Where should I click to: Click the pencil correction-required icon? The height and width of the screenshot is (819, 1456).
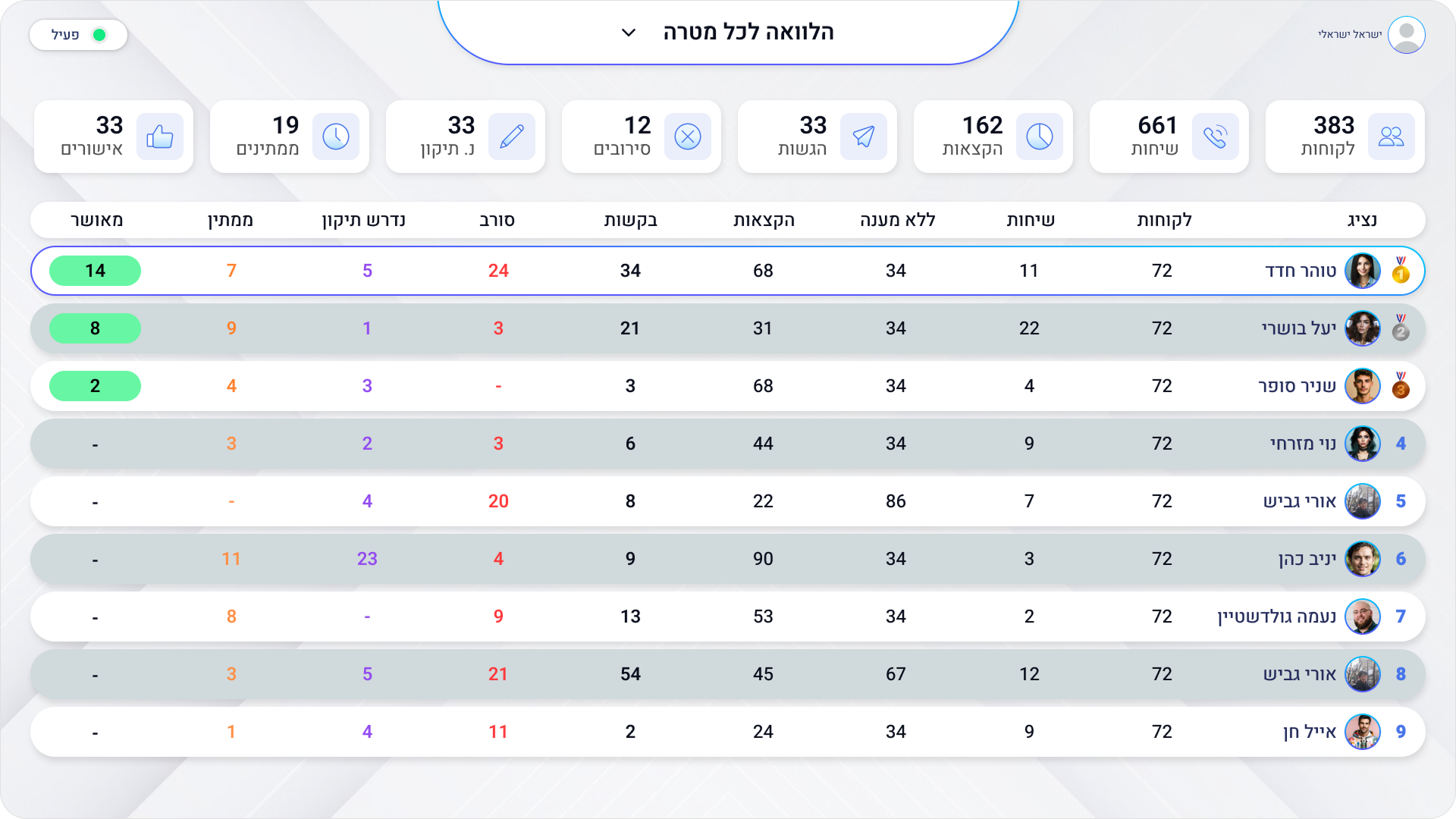[512, 136]
